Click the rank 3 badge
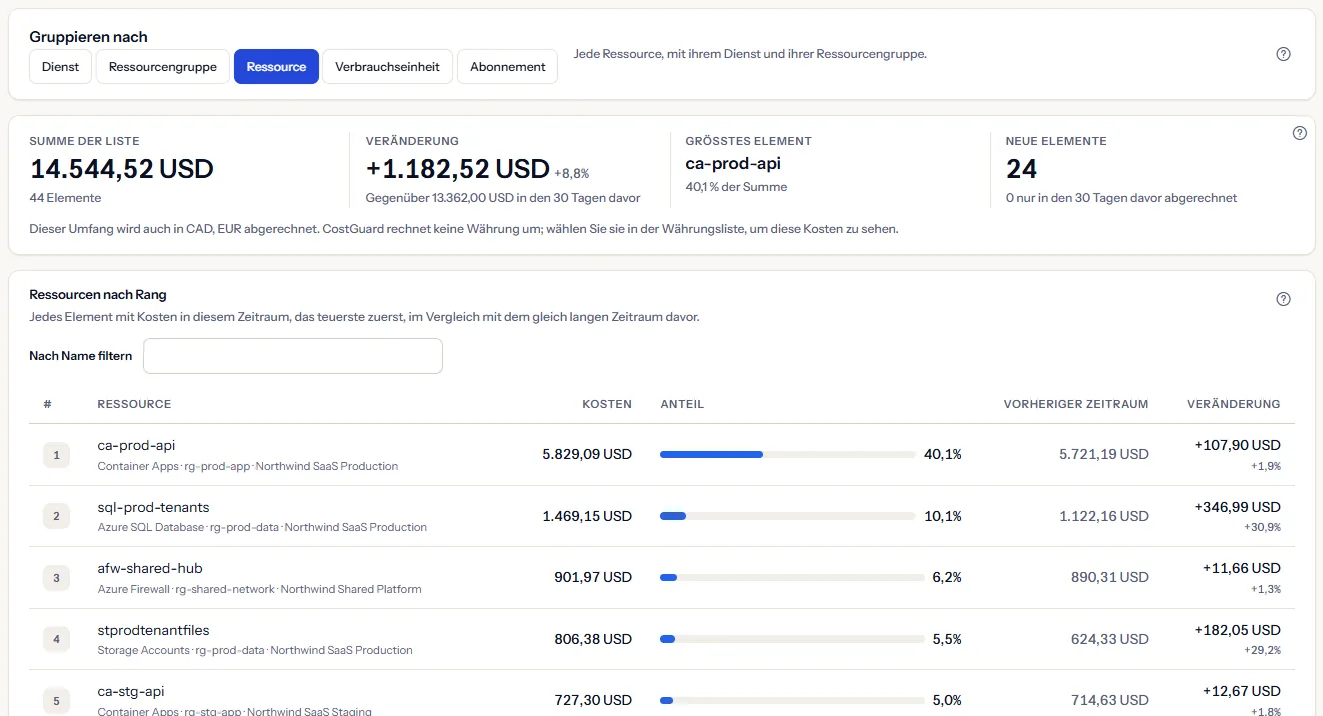Image resolution: width=1323 pixels, height=716 pixels. tap(56, 578)
